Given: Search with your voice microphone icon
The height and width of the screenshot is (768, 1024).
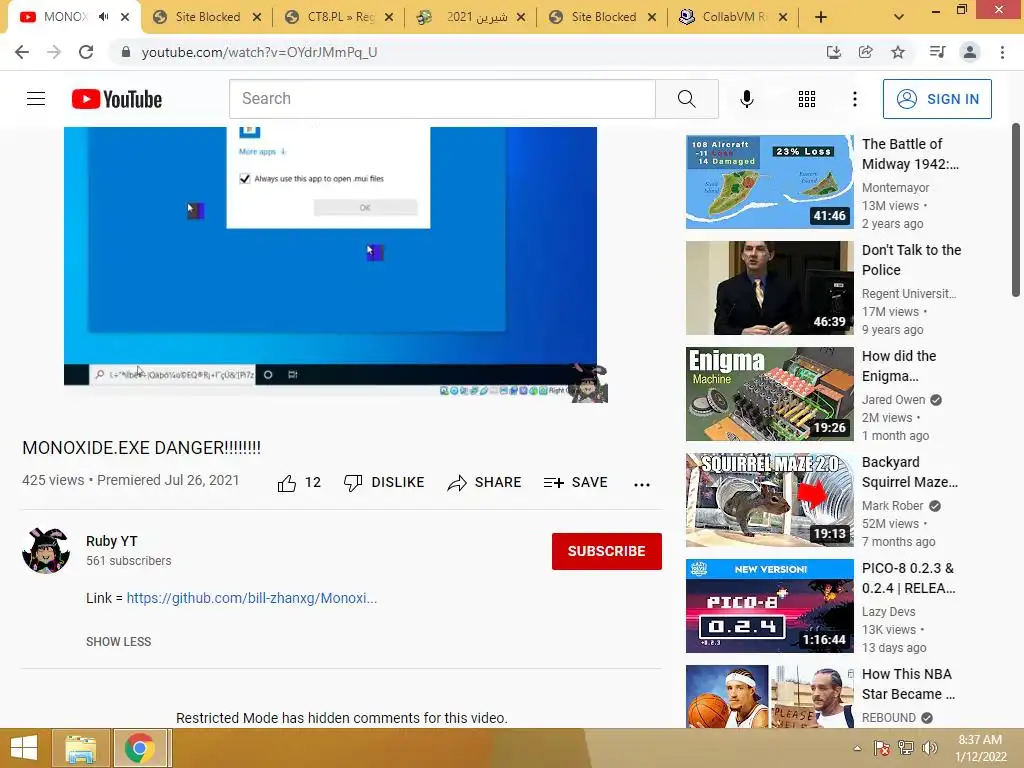Looking at the screenshot, I should point(746,99).
